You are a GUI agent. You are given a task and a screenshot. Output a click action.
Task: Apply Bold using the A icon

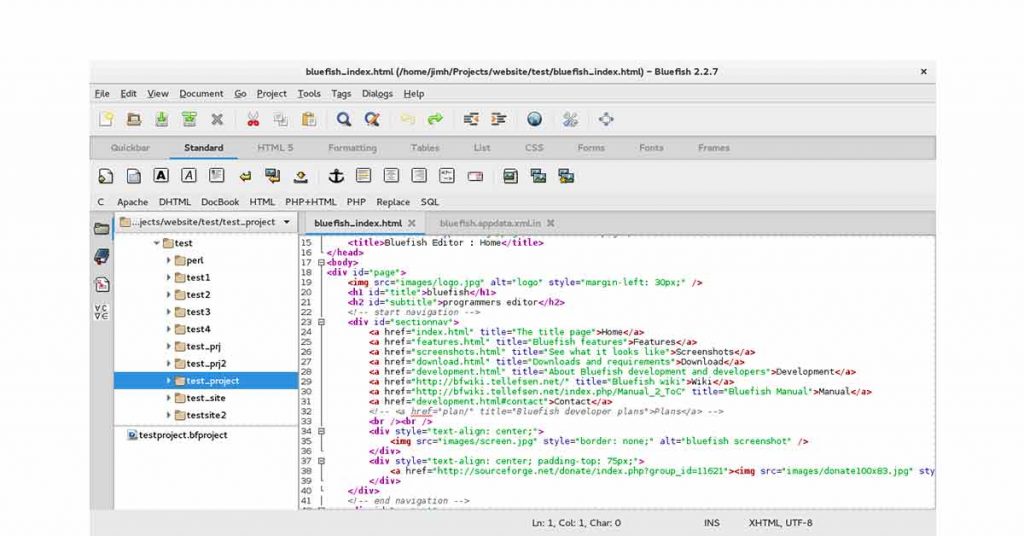tap(160, 176)
